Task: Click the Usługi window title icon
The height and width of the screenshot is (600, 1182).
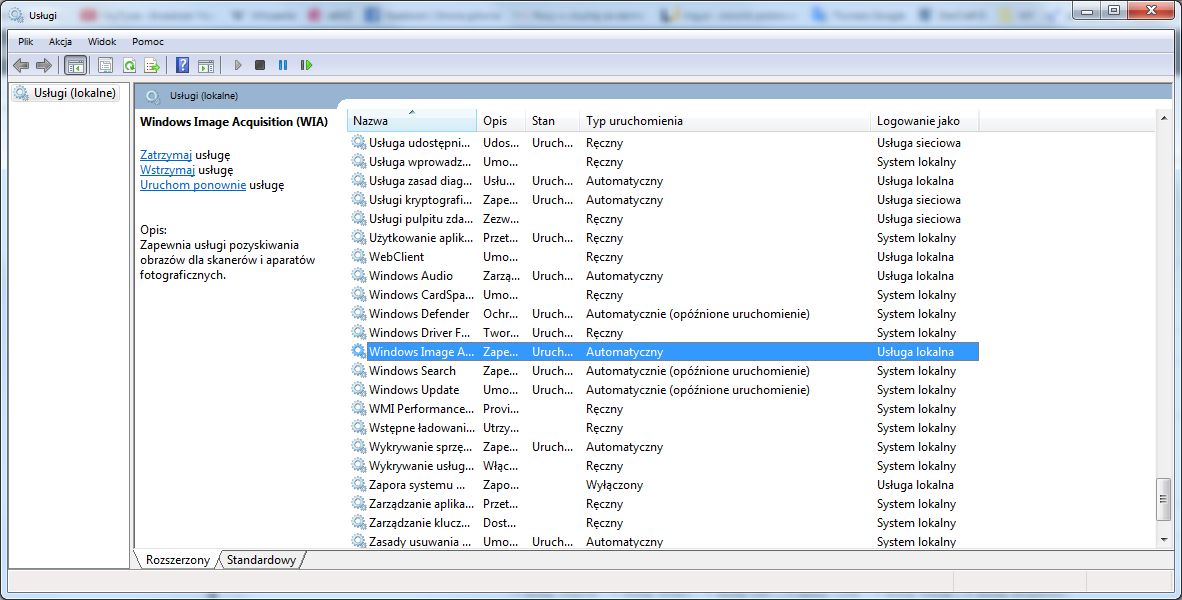Action: [x=16, y=14]
